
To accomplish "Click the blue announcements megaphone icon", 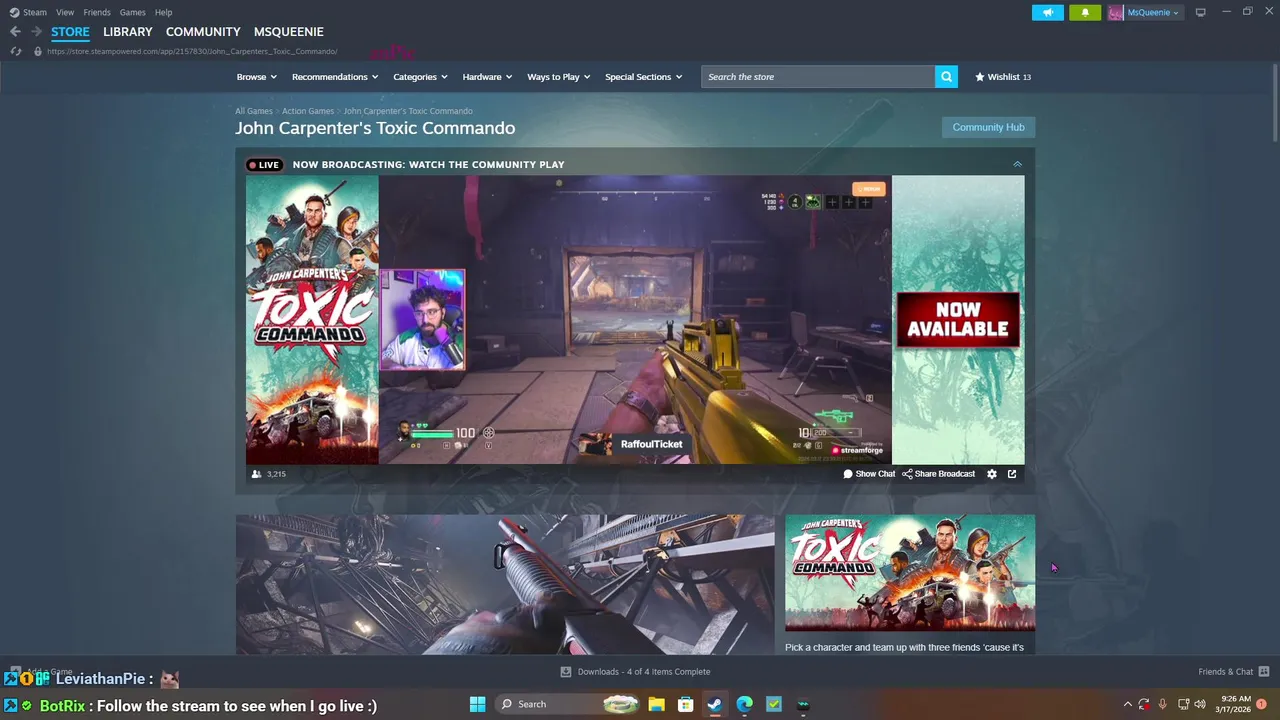I will (1048, 12).
